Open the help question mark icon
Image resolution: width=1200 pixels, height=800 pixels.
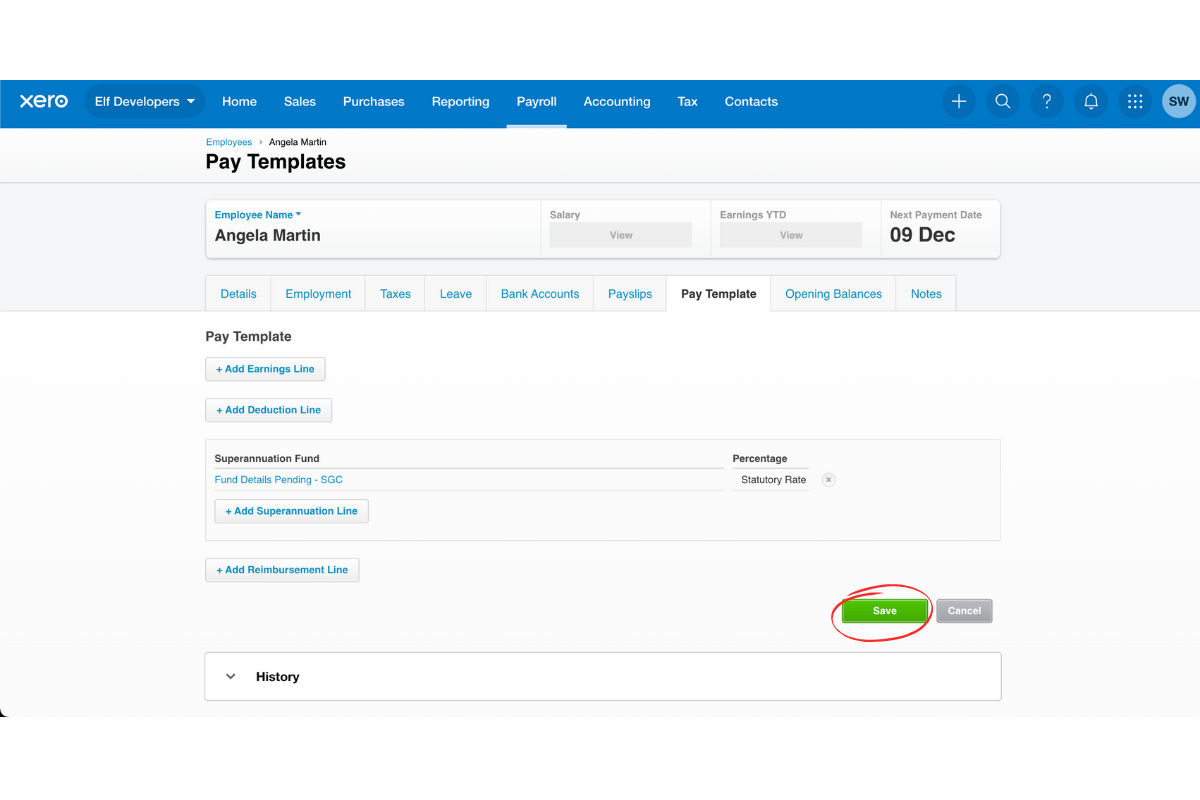coord(1047,101)
